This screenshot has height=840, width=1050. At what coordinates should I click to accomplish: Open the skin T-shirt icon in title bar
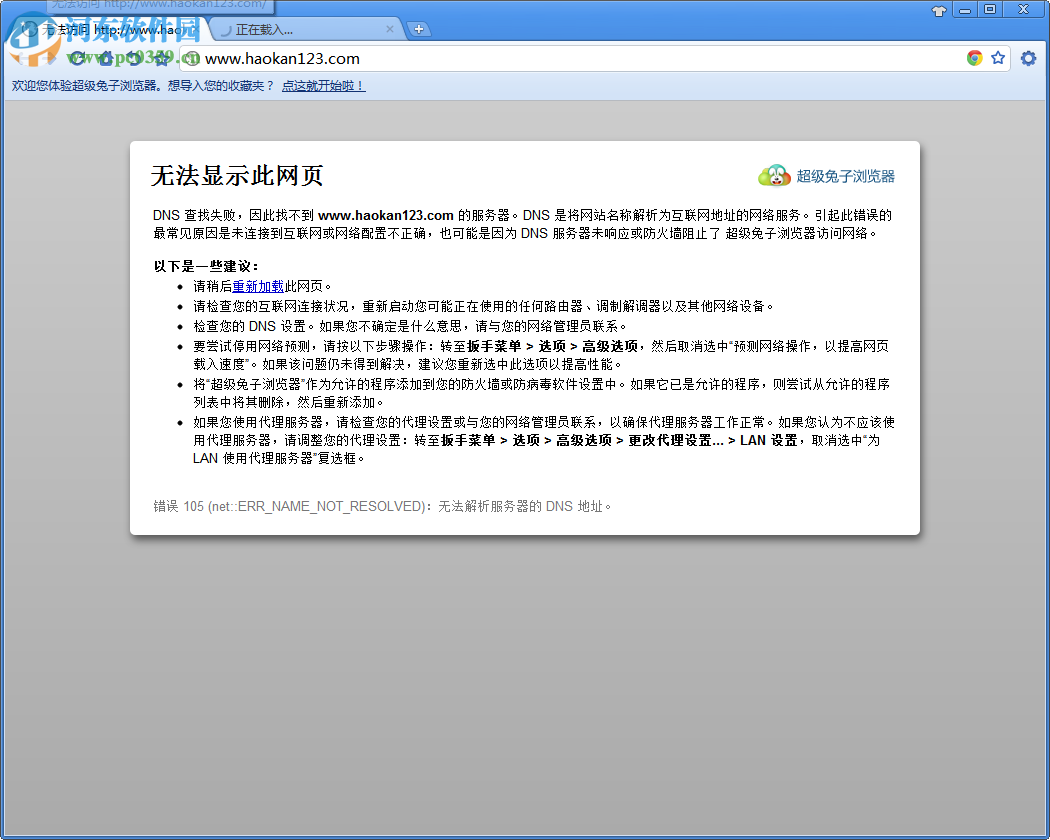pyautogui.click(x=939, y=11)
